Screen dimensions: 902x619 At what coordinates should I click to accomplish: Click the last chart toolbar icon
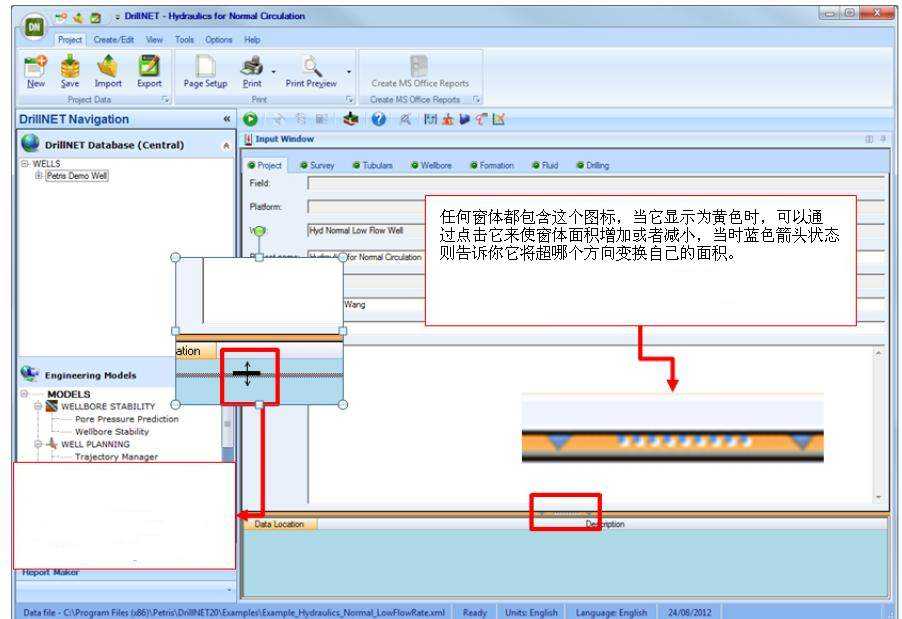click(x=499, y=119)
